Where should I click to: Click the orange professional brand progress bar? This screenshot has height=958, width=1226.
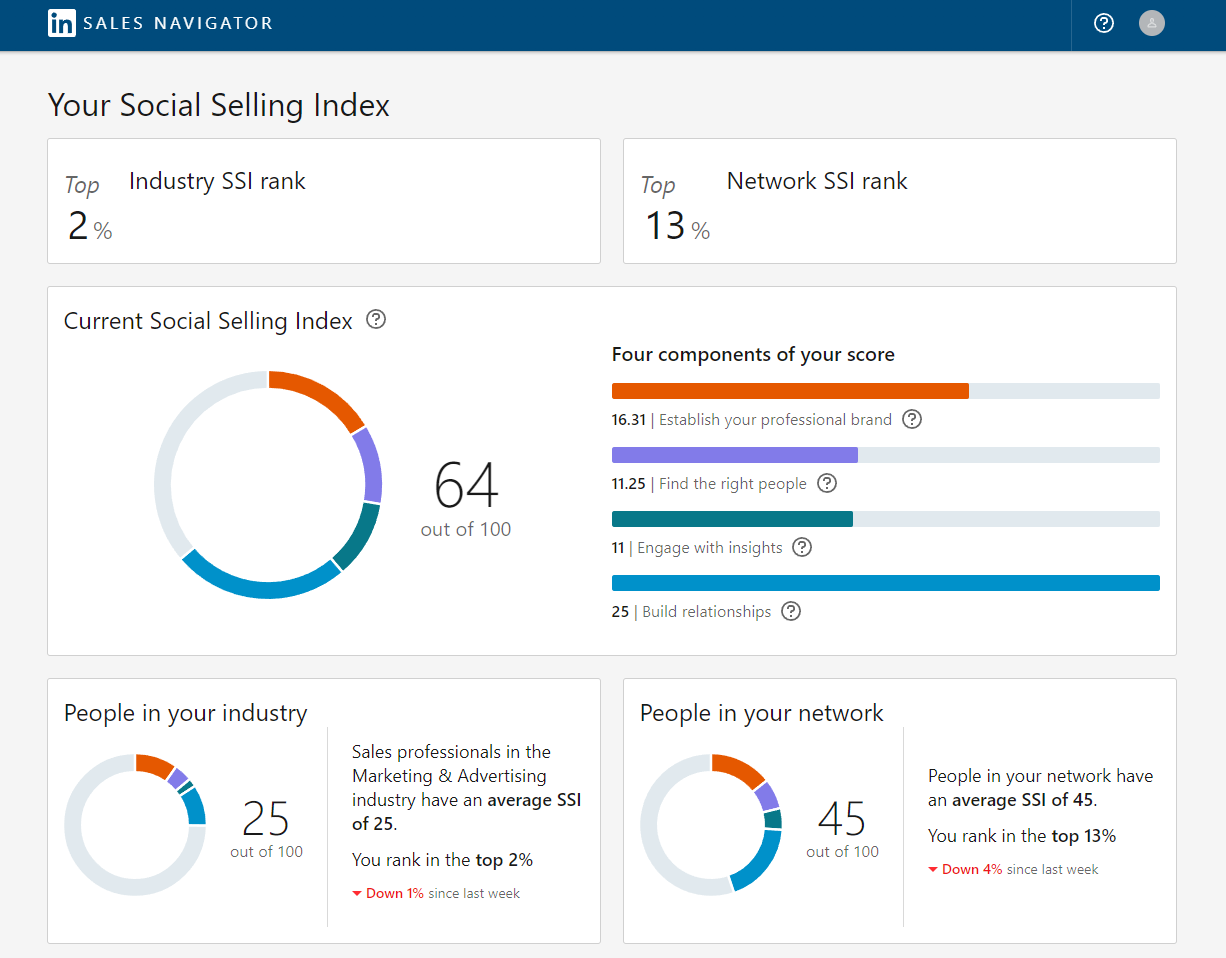click(x=790, y=390)
